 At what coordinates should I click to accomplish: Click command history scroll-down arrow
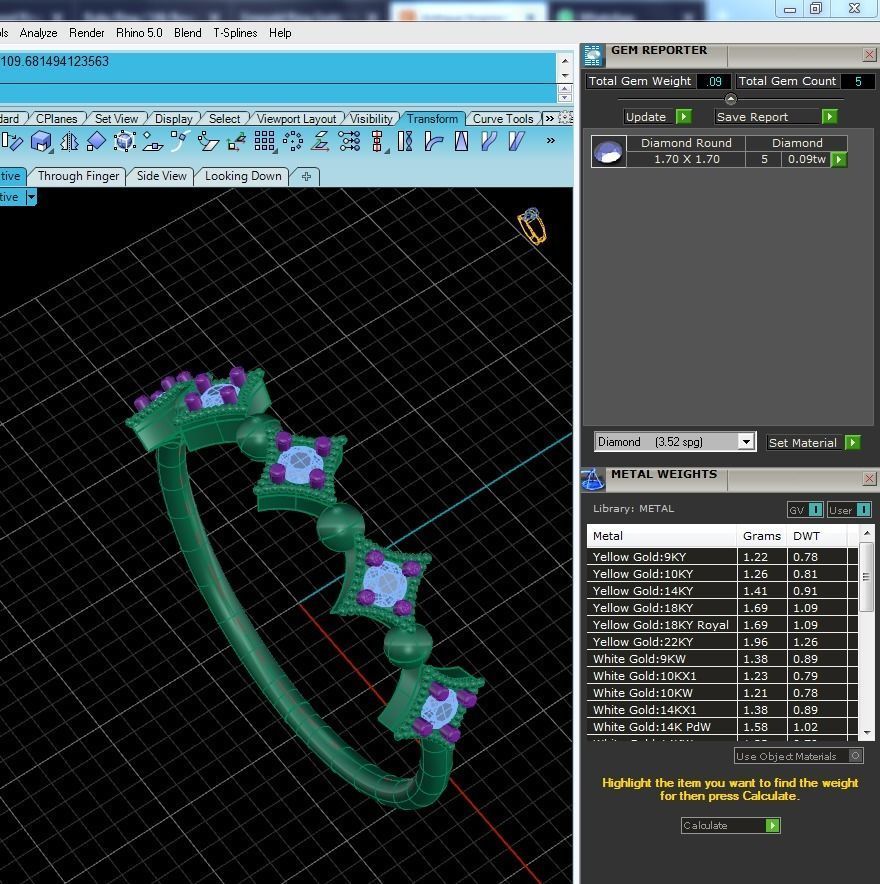[x=565, y=76]
